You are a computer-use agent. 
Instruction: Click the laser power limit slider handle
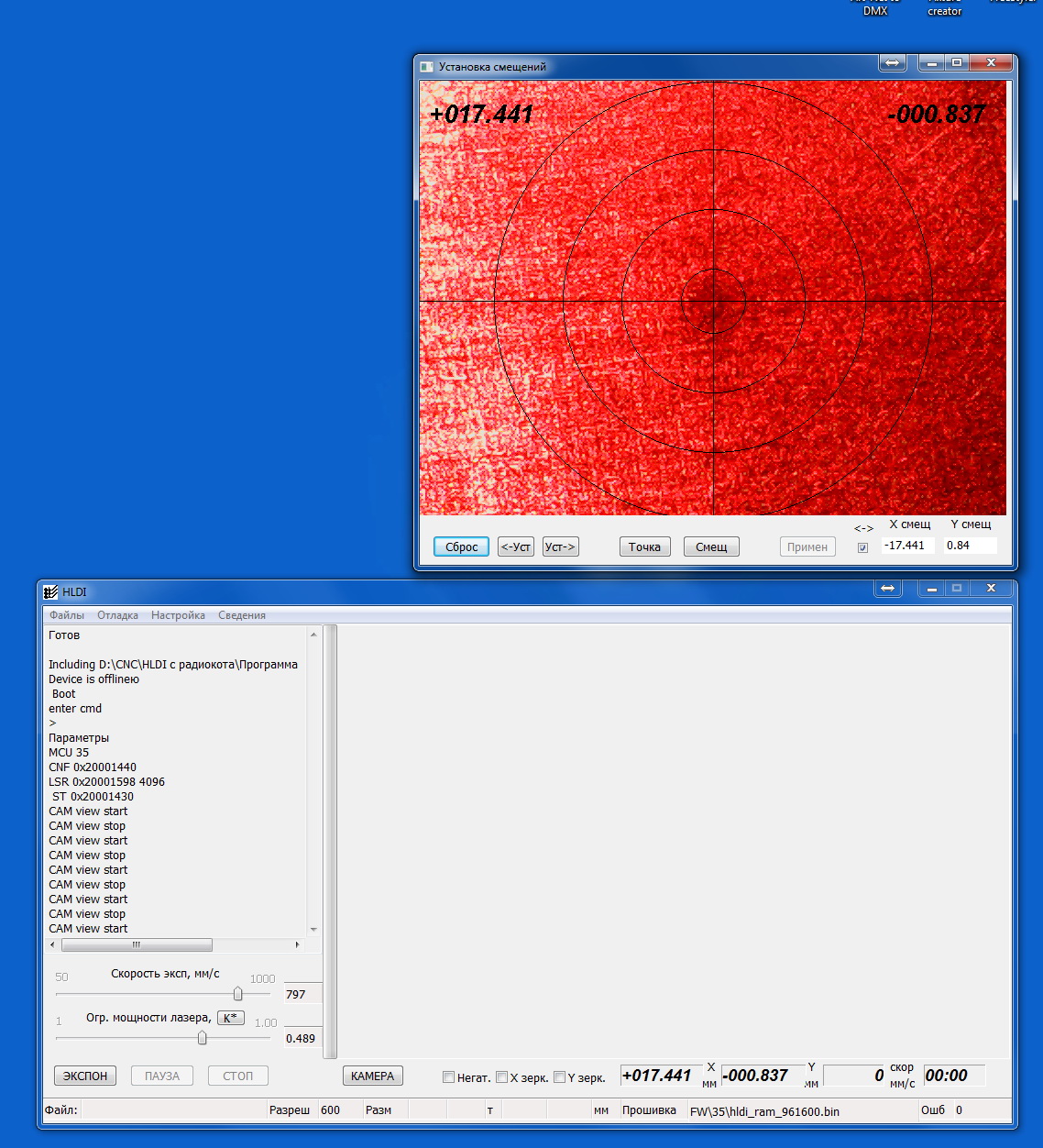pos(203,1038)
